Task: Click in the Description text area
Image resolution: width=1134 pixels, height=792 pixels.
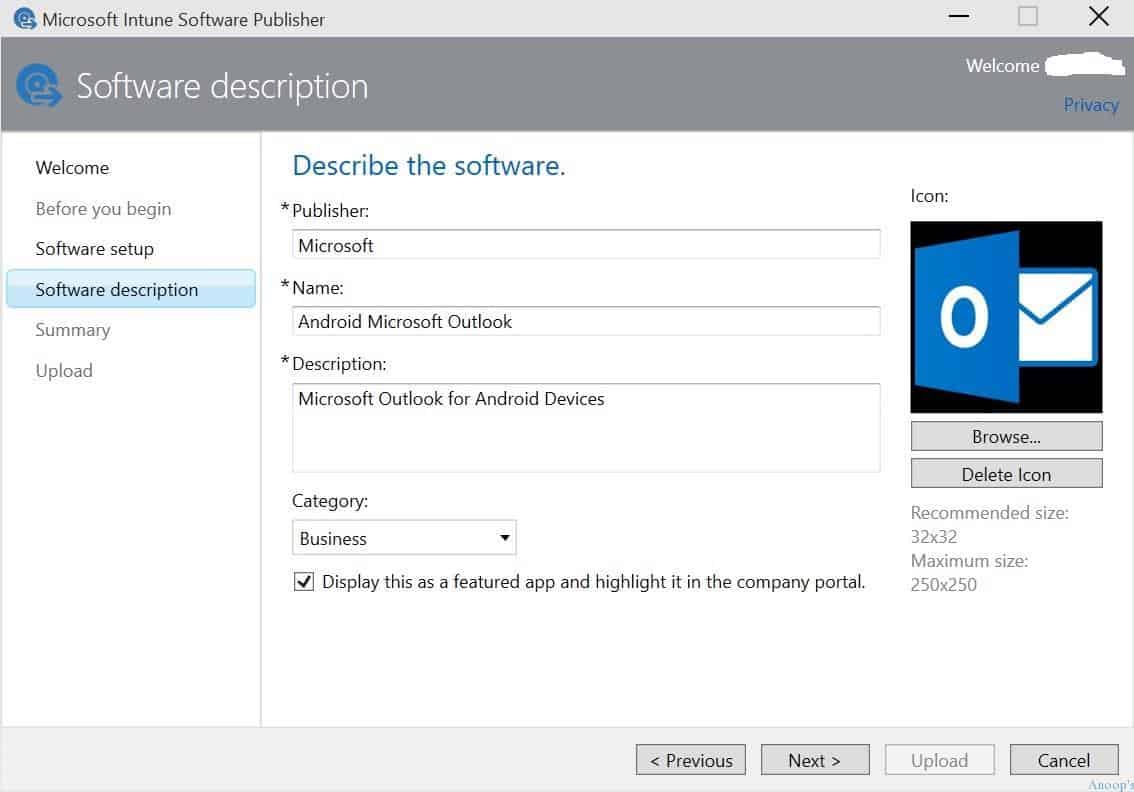Action: (x=586, y=427)
